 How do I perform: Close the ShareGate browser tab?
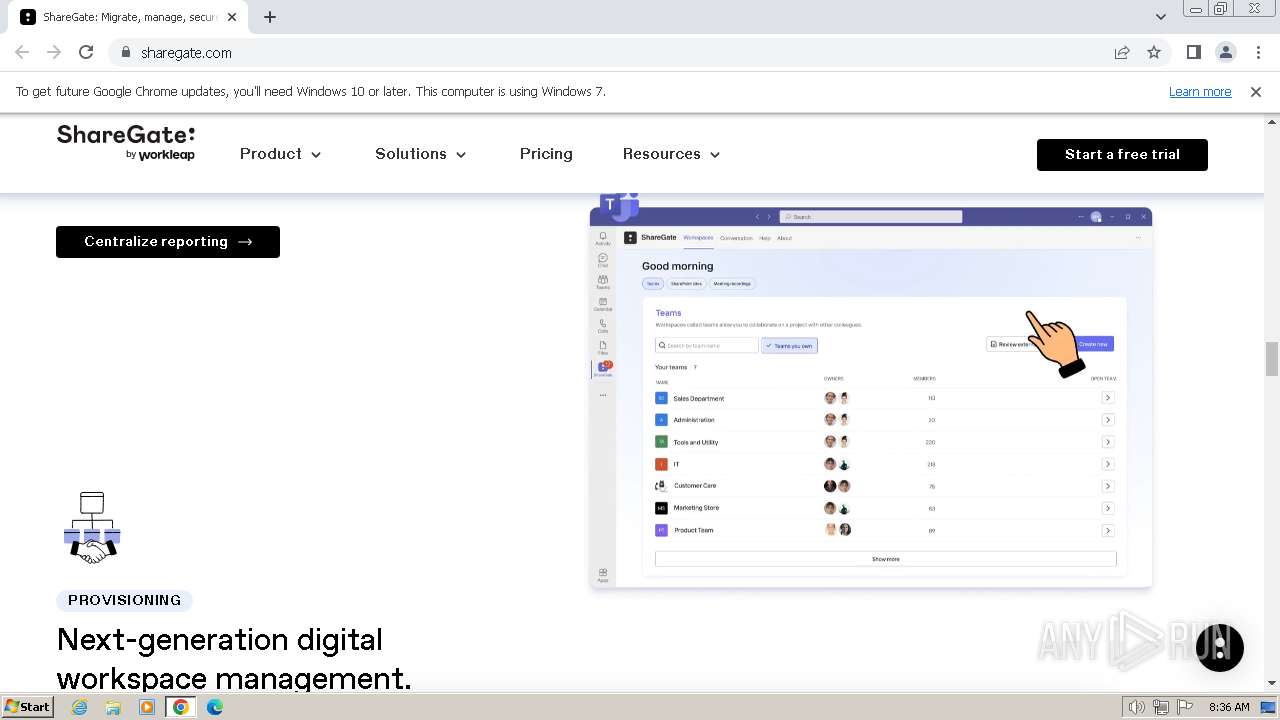tap(232, 17)
